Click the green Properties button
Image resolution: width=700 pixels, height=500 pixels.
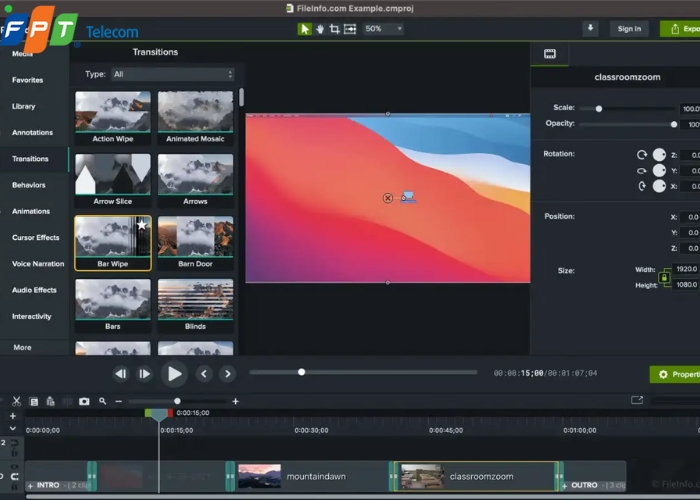(675, 374)
